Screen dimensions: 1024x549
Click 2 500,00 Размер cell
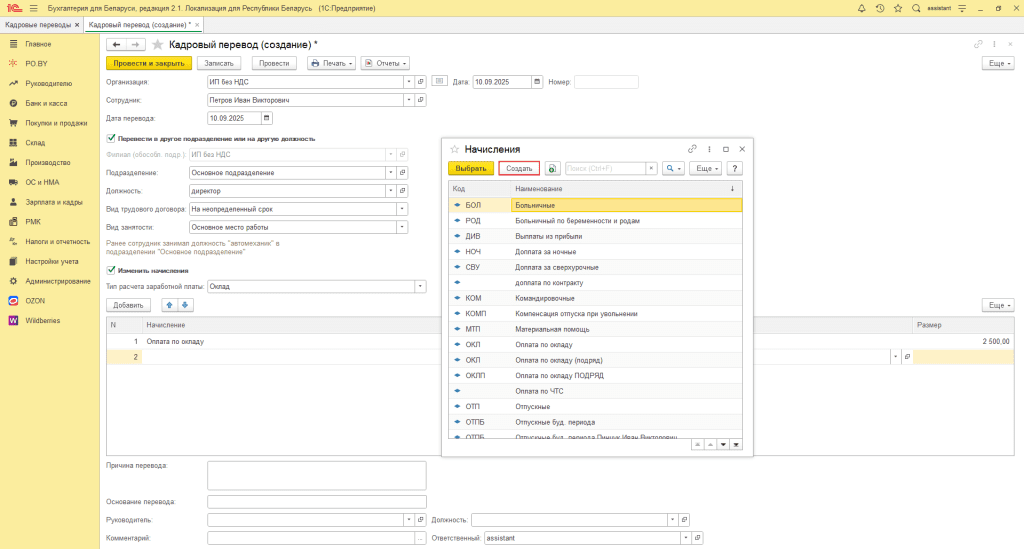point(963,341)
